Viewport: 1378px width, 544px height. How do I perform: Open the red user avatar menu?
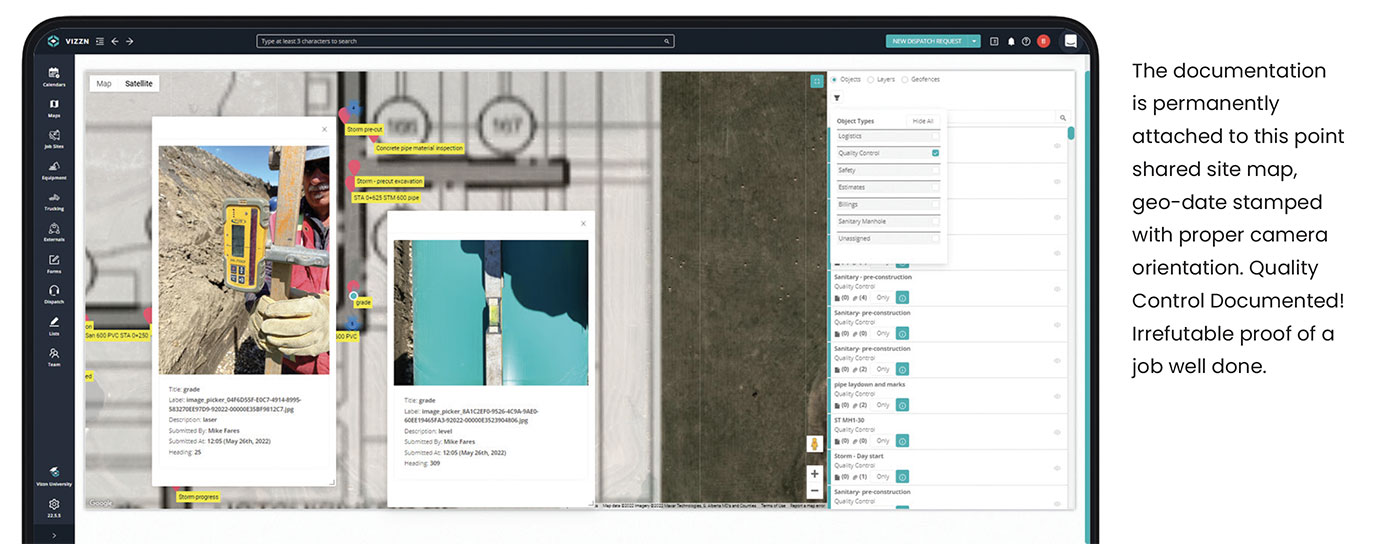pyautogui.click(x=1043, y=41)
